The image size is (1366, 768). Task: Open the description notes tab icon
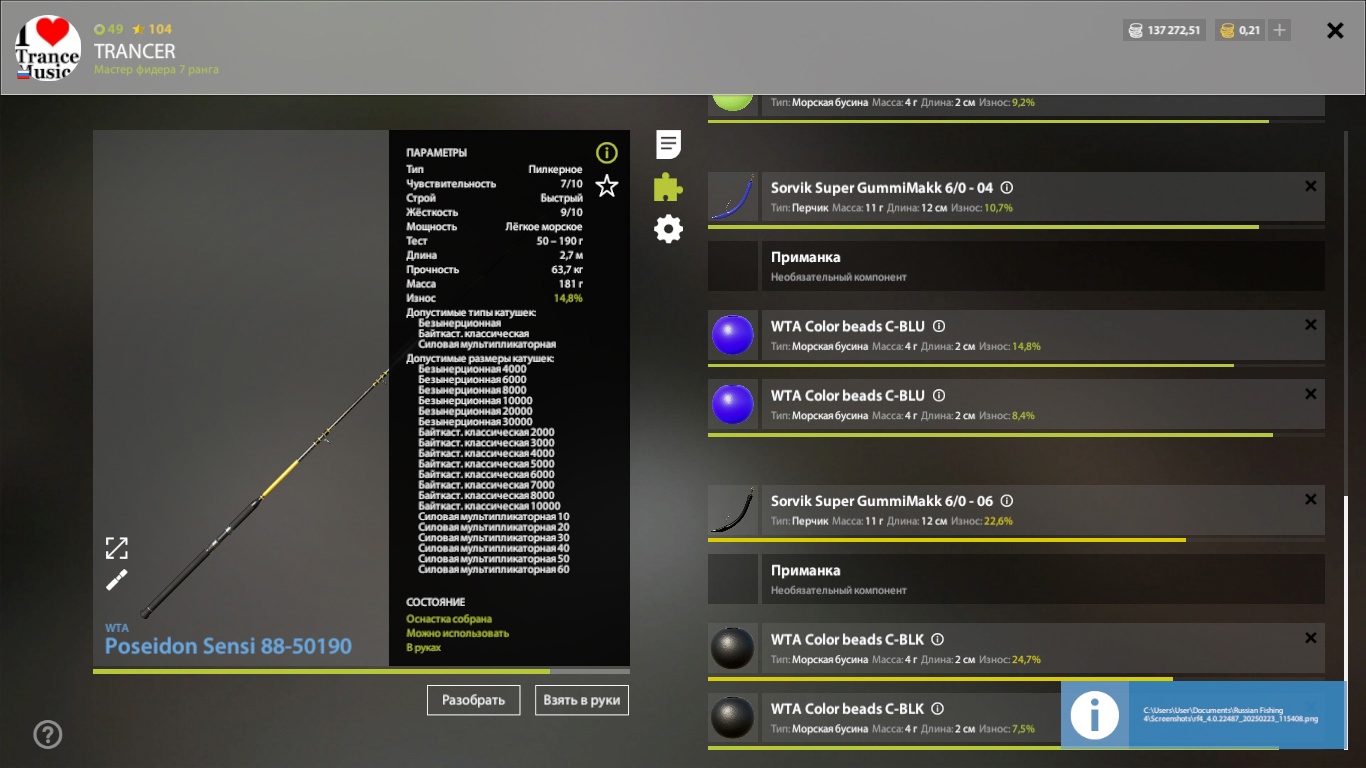pyautogui.click(x=669, y=144)
